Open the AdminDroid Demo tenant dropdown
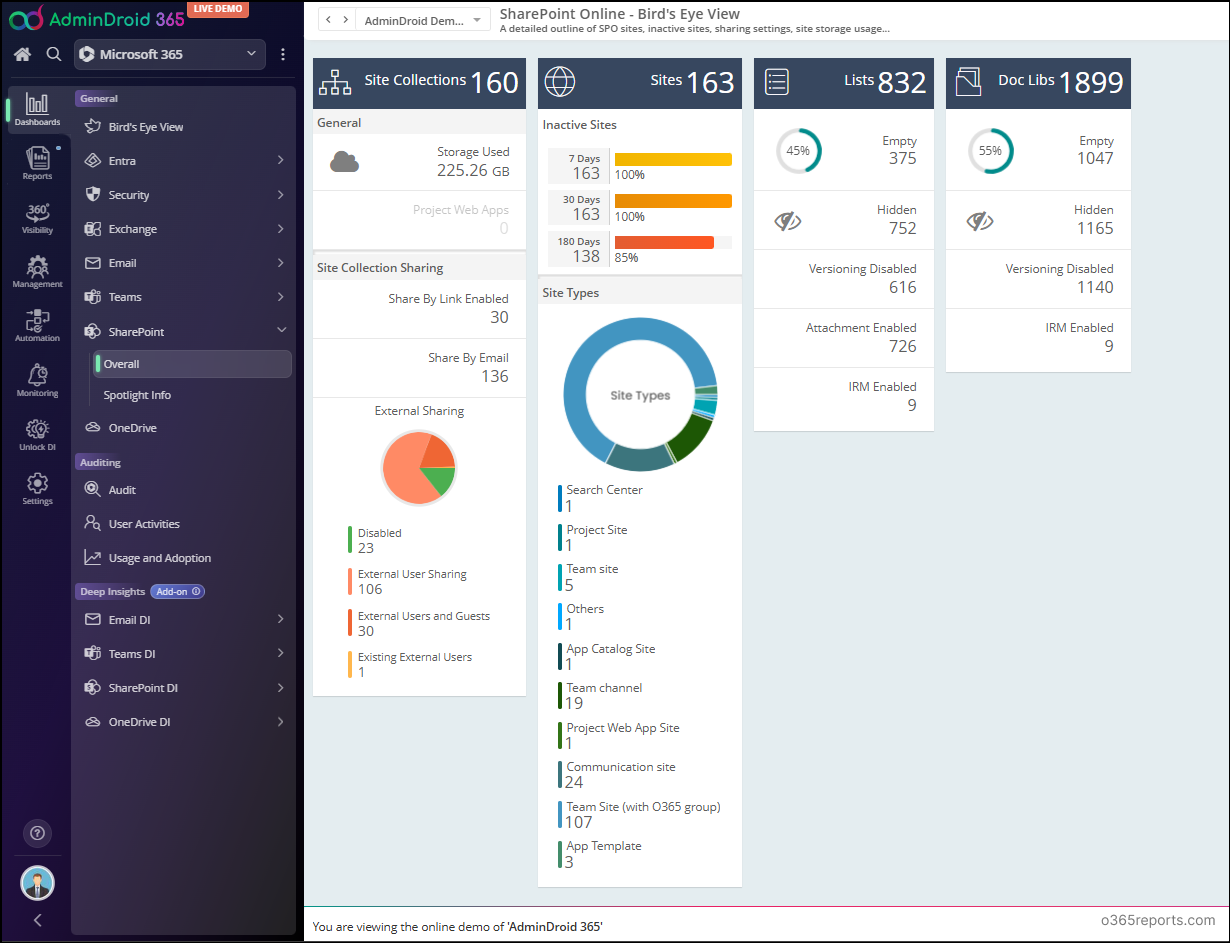The width and height of the screenshot is (1230, 943). [423, 20]
